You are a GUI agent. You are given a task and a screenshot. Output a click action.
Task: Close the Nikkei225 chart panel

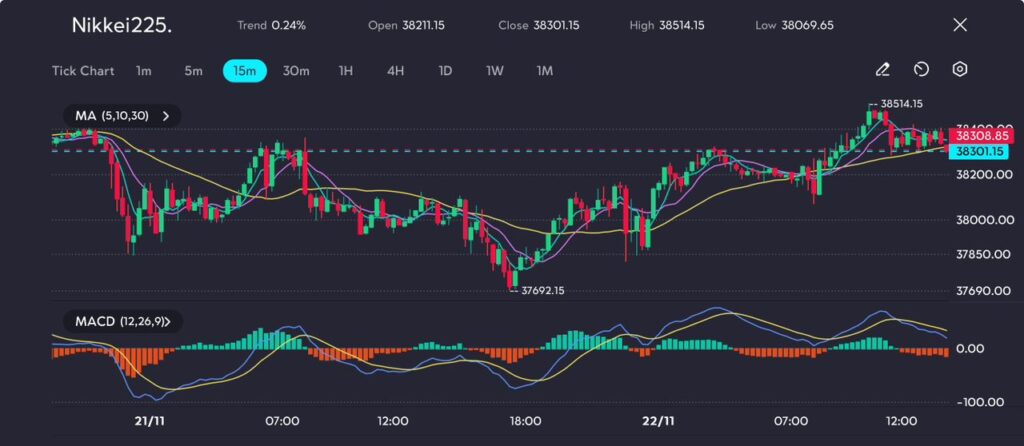960,25
